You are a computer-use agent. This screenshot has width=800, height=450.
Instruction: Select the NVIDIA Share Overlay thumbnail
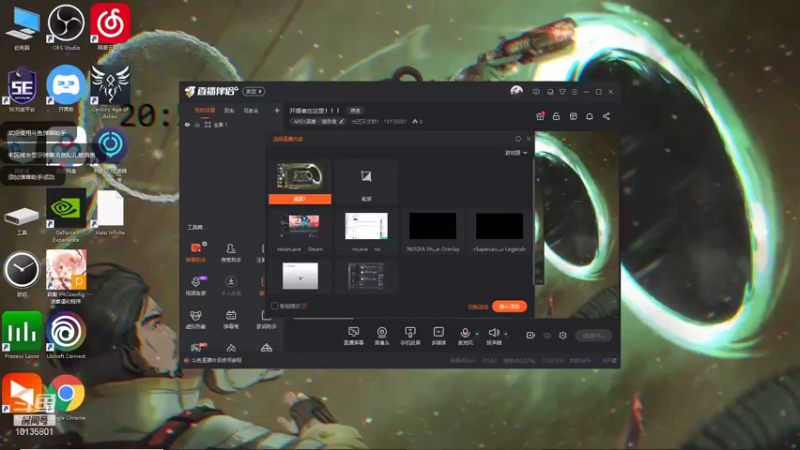pyautogui.click(x=433, y=232)
